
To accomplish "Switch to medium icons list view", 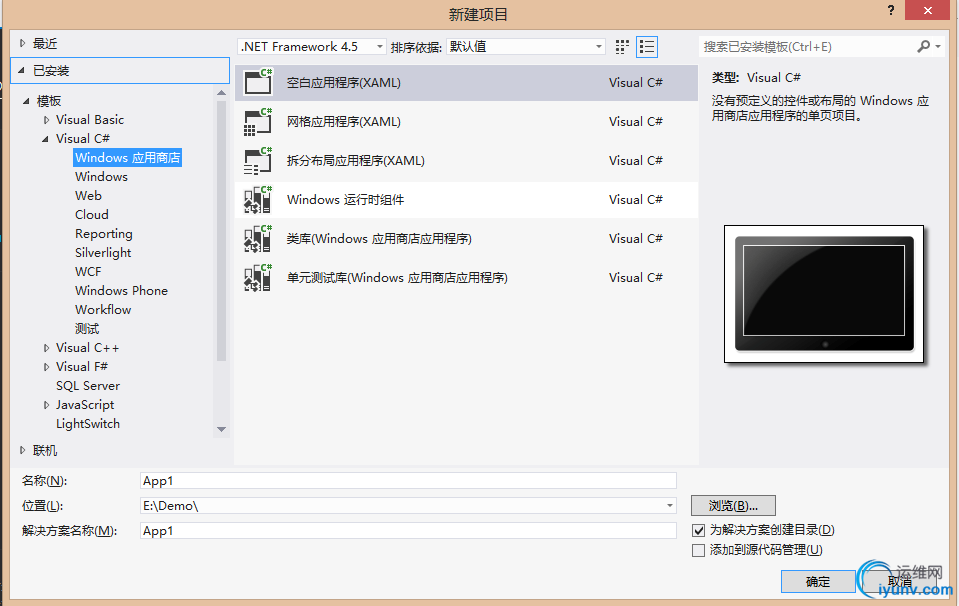I will (646, 47).
